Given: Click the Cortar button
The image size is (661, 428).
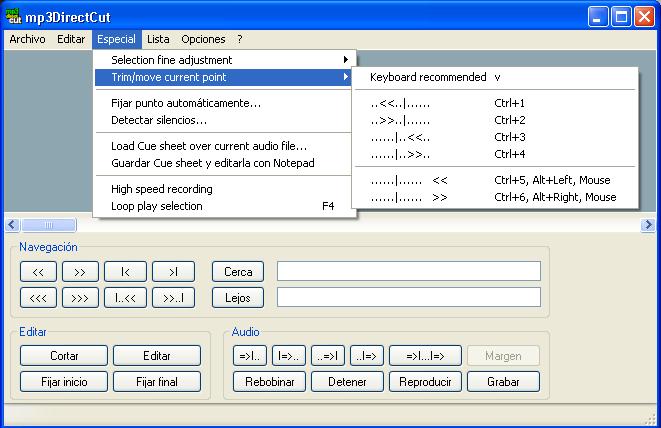Looking at the screenshot, I should (x=64, y=356).
